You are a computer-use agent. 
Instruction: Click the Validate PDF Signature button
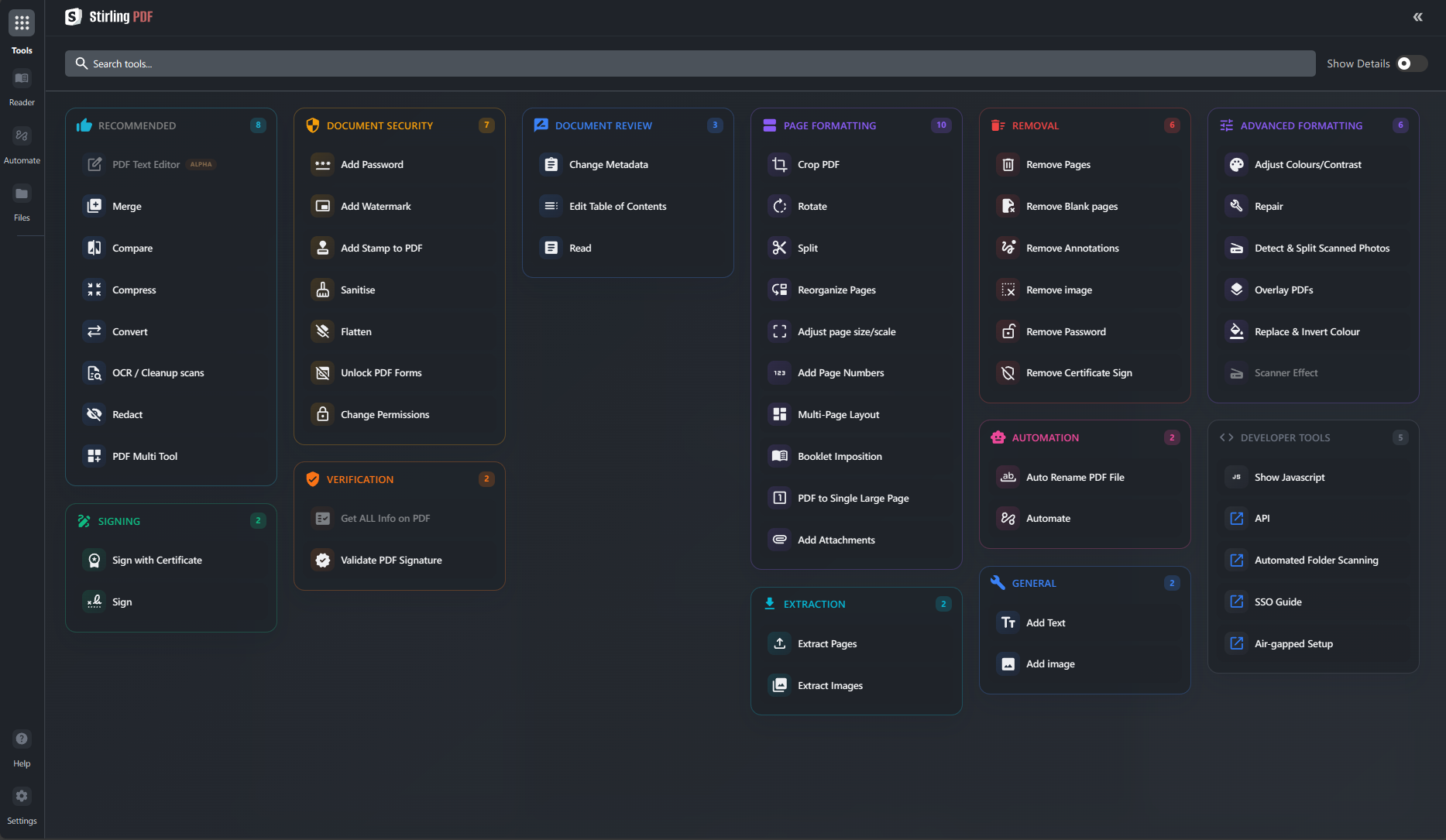[391, 560]
